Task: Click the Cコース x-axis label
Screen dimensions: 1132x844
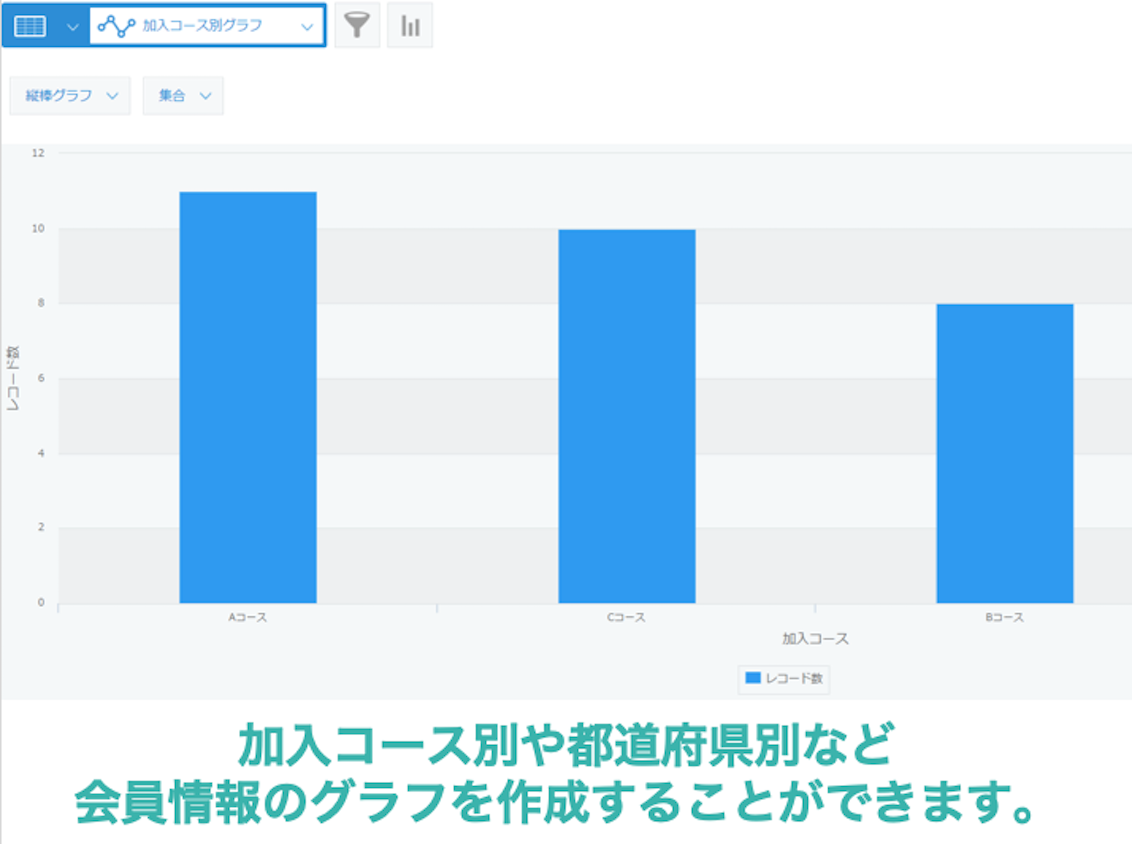Action: (627, 618)
